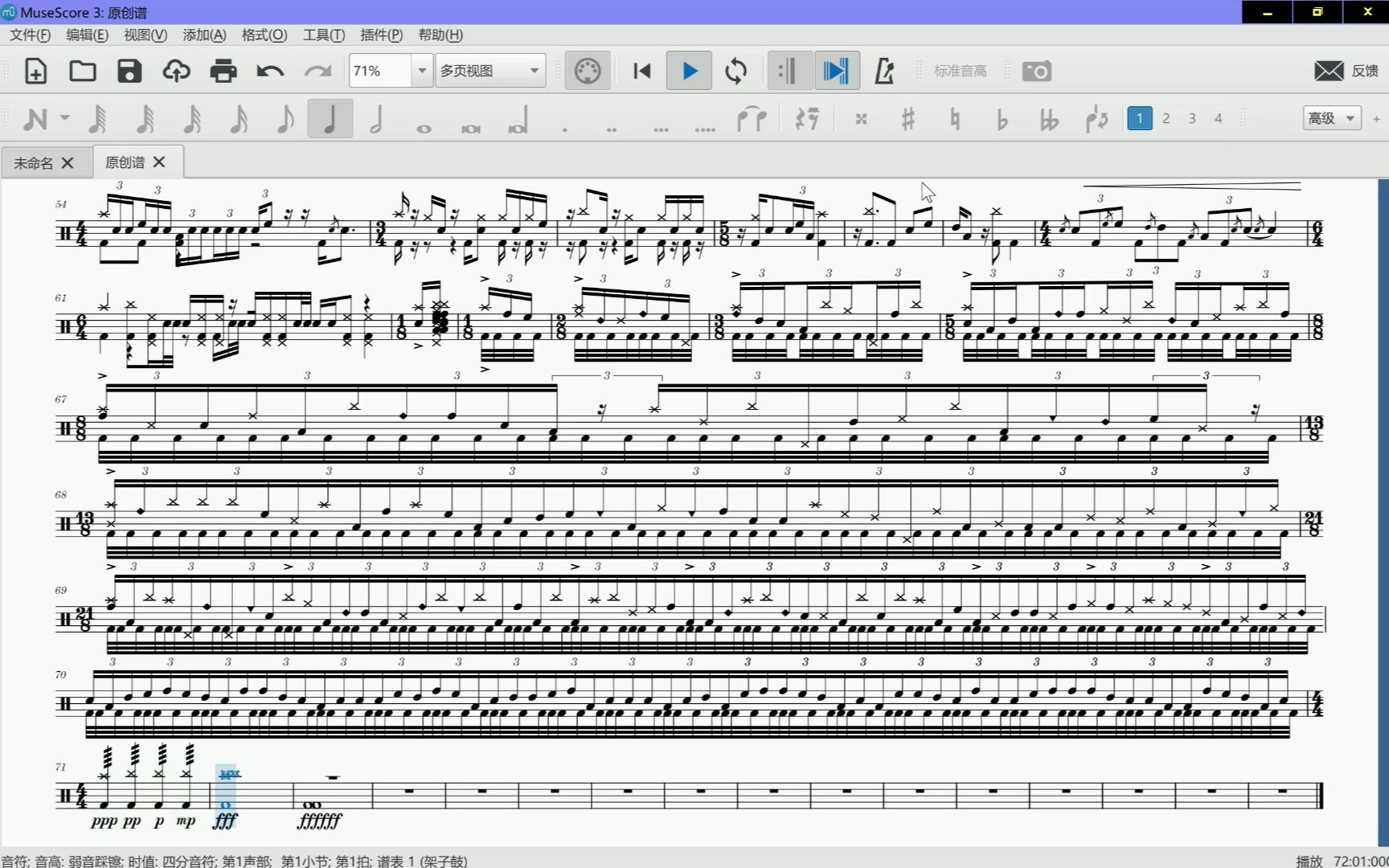
Task: Undo the last action
Action: [x=270, y=72]
